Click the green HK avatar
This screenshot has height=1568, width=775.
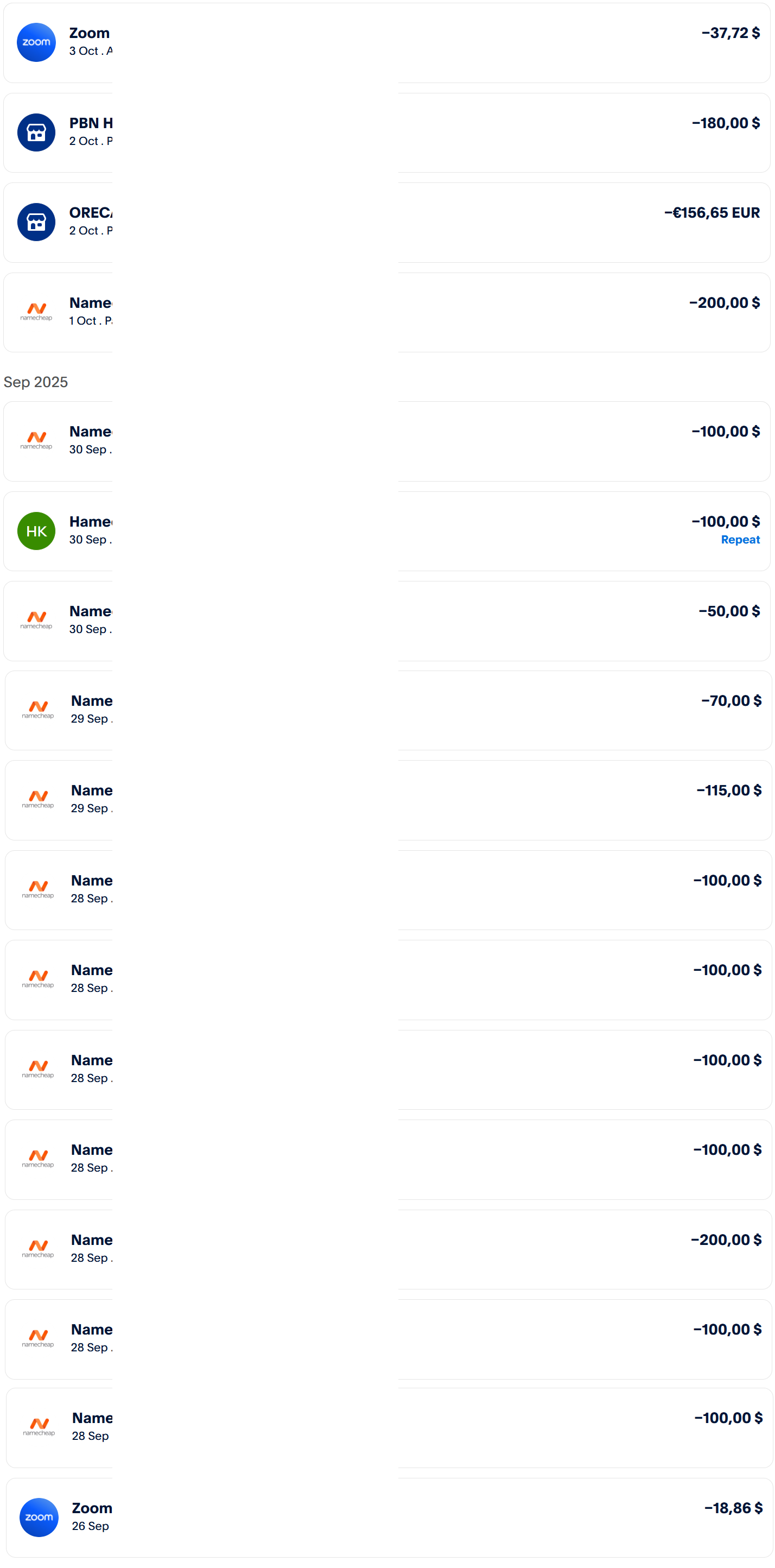point(36,531)
